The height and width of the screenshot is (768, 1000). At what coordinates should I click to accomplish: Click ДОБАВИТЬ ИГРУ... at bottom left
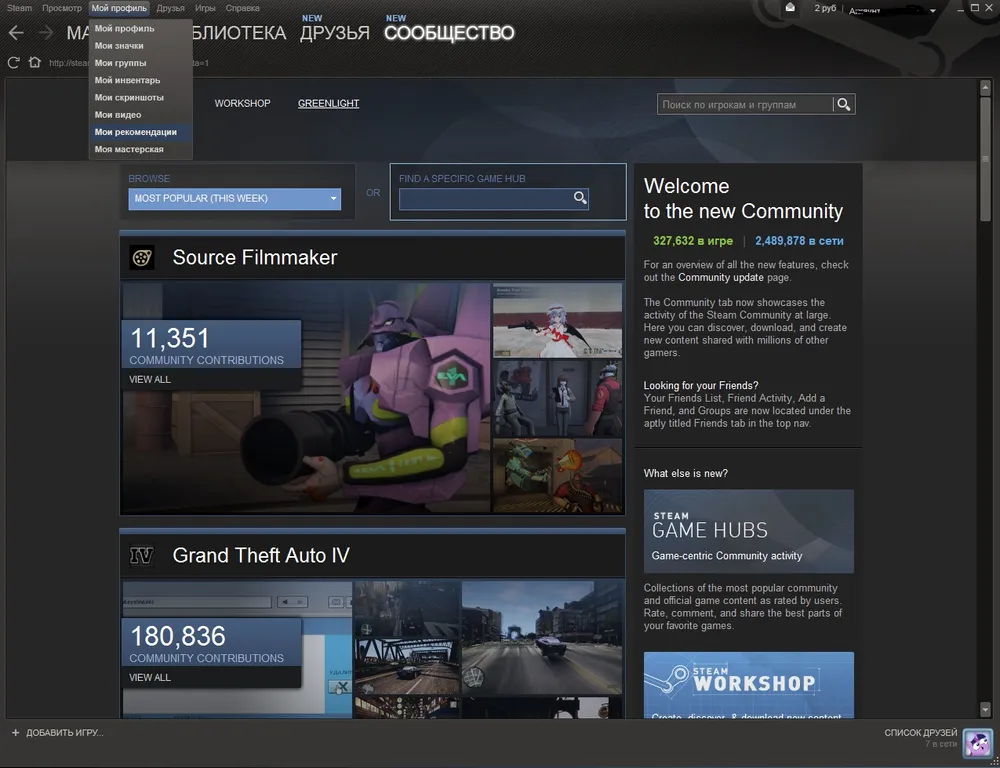64,733
